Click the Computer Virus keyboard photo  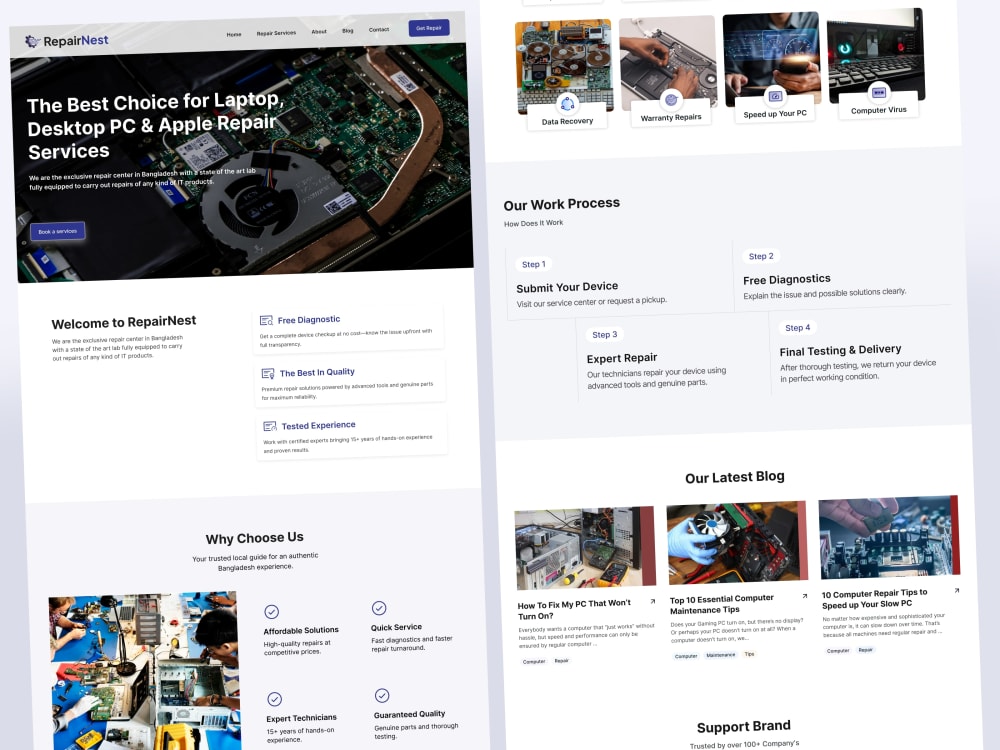pyautogui.click(x=876, y=54)
